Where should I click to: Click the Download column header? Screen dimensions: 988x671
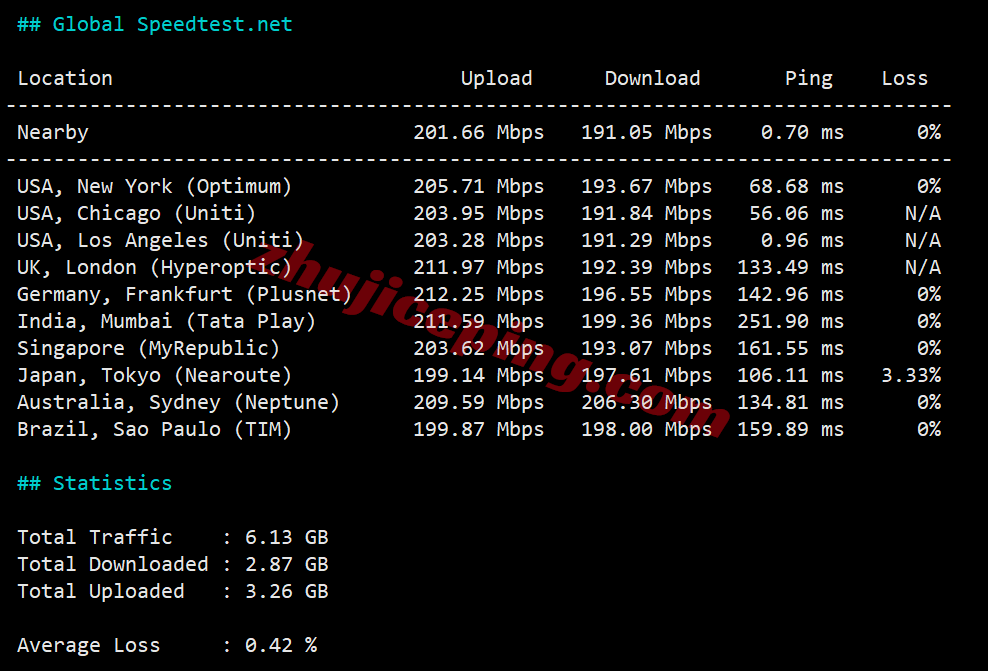point(652,78)
